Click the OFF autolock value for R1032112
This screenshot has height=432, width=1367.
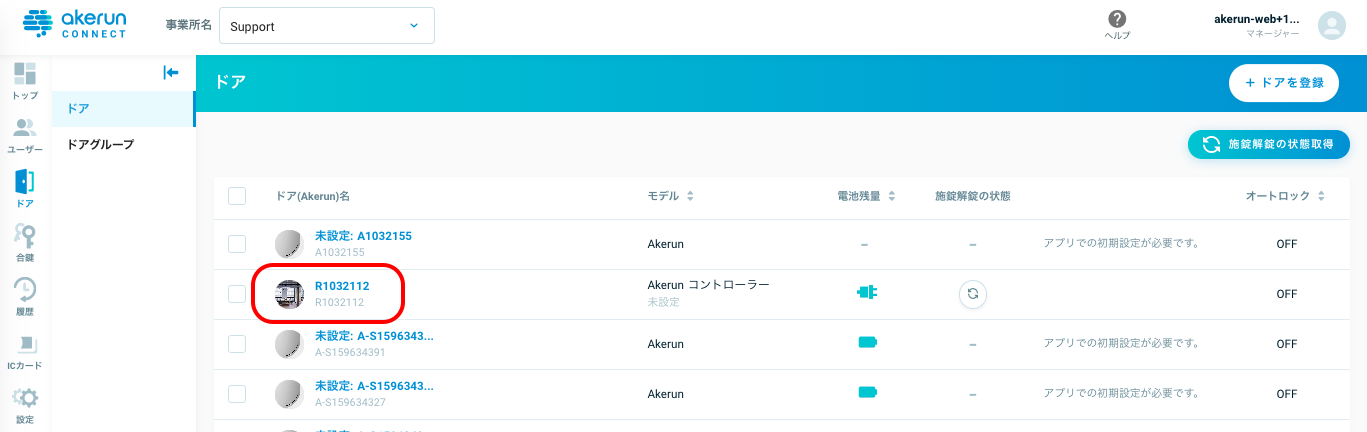point(1286,294)
